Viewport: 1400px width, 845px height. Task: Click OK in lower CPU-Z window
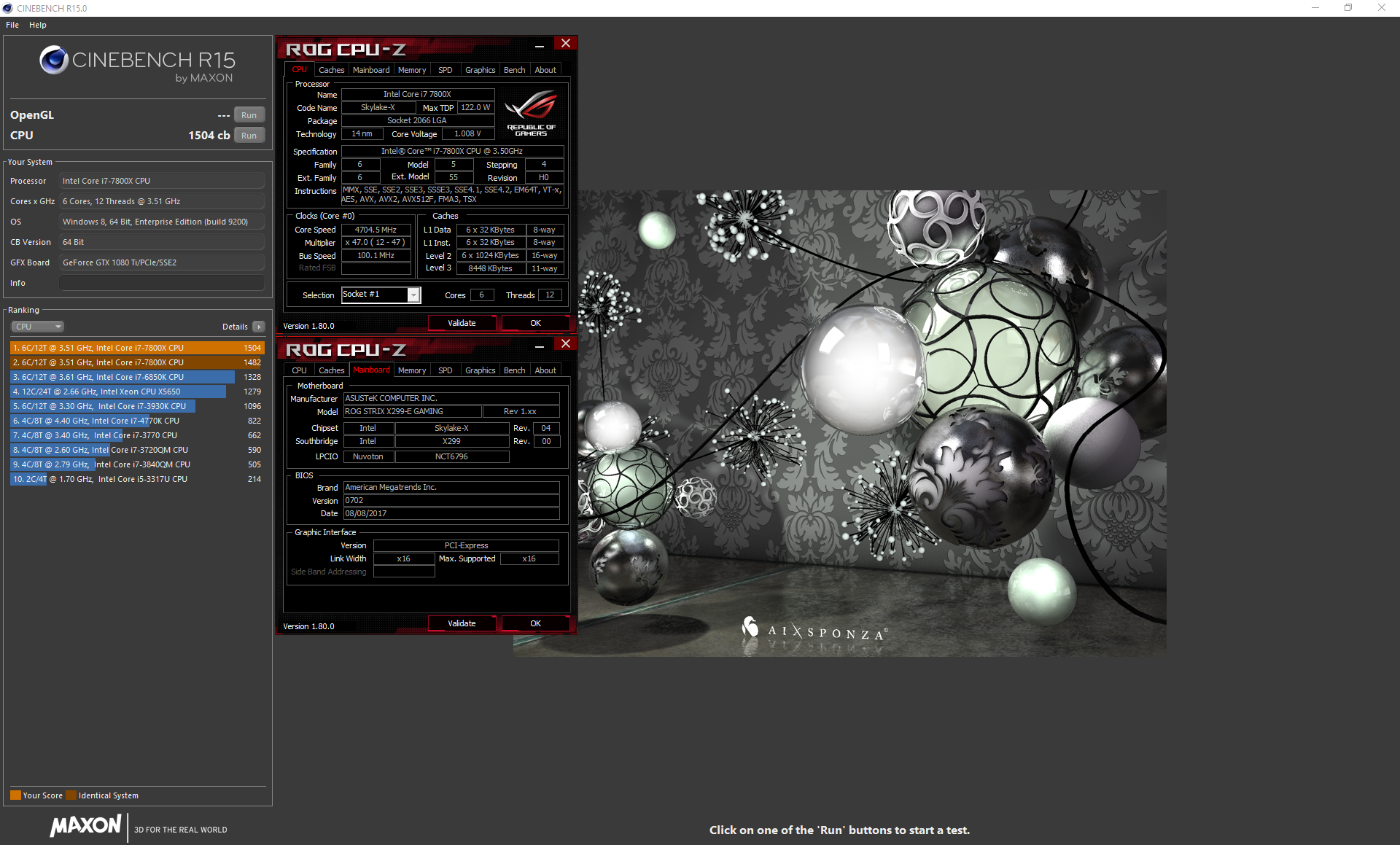(535, 623)
